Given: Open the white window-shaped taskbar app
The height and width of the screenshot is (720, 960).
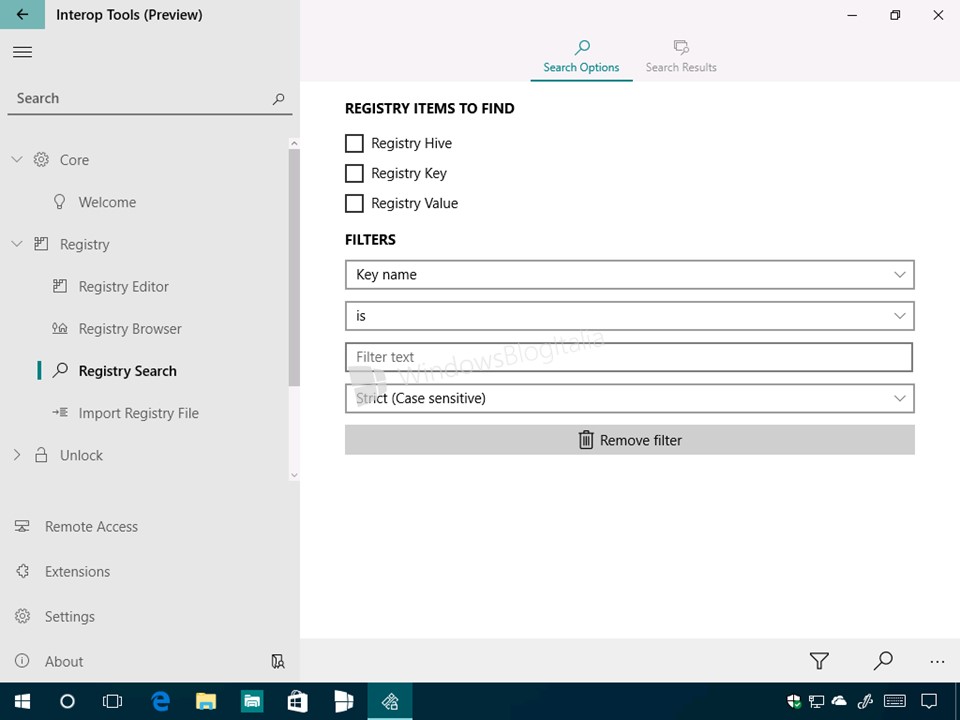Looking at the screenshot, I should 343,702.
